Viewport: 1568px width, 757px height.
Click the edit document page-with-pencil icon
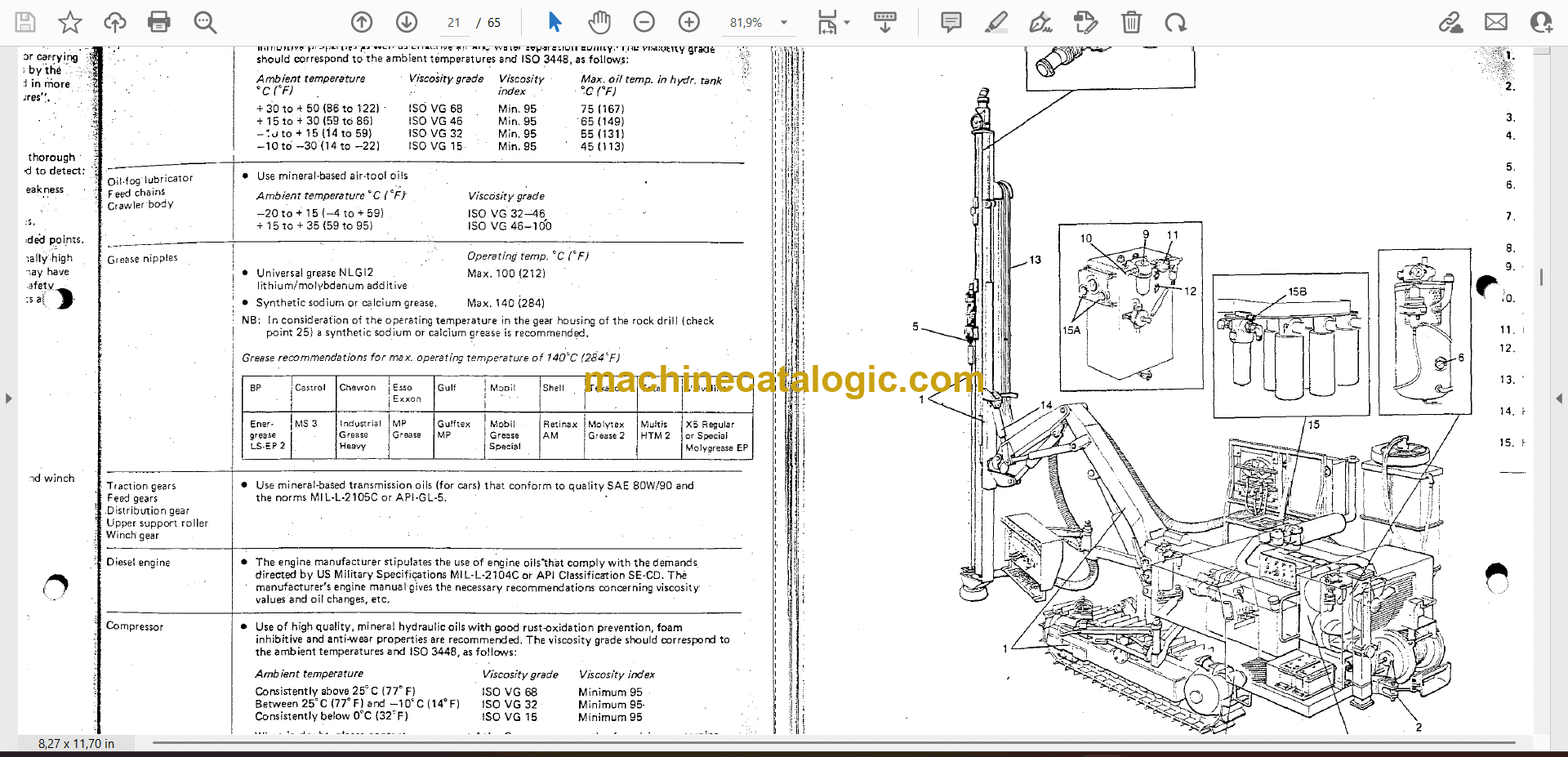click(x=1085, y=22)
